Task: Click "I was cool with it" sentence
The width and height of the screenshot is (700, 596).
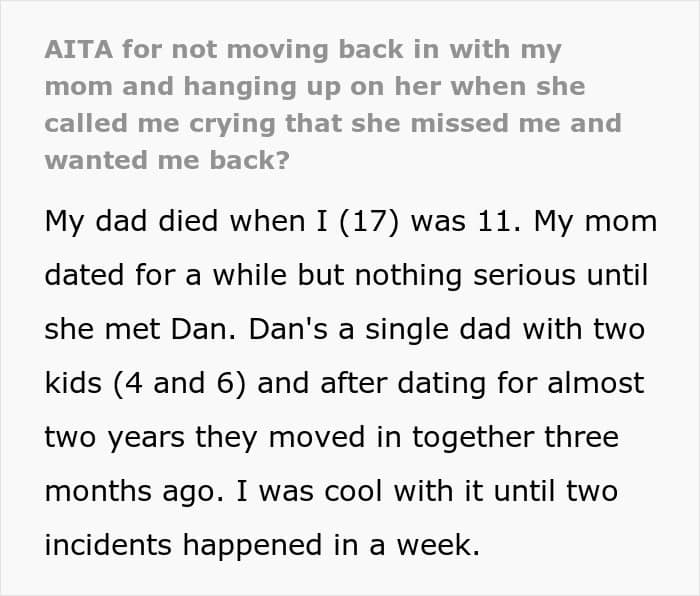Action: (362, 491)
